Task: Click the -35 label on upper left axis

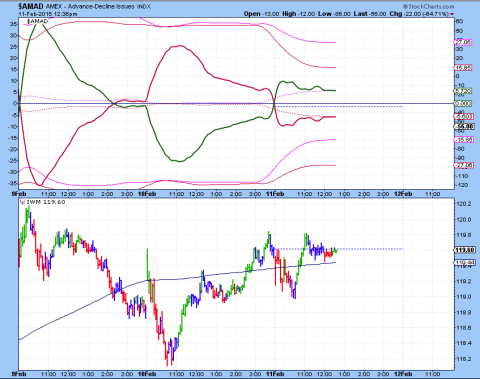Action: pyautogui.click(x=12, y=183)
